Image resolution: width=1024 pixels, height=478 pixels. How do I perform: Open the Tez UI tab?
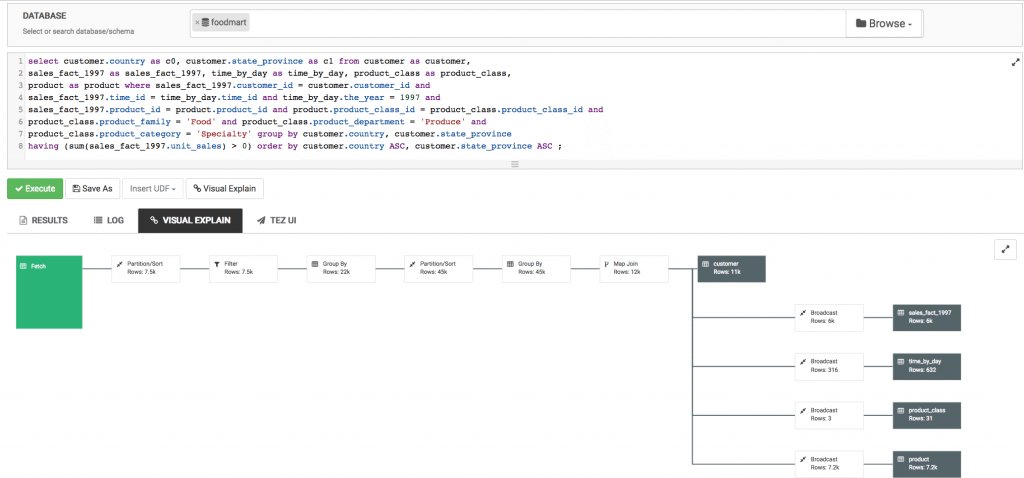point(277,221)
